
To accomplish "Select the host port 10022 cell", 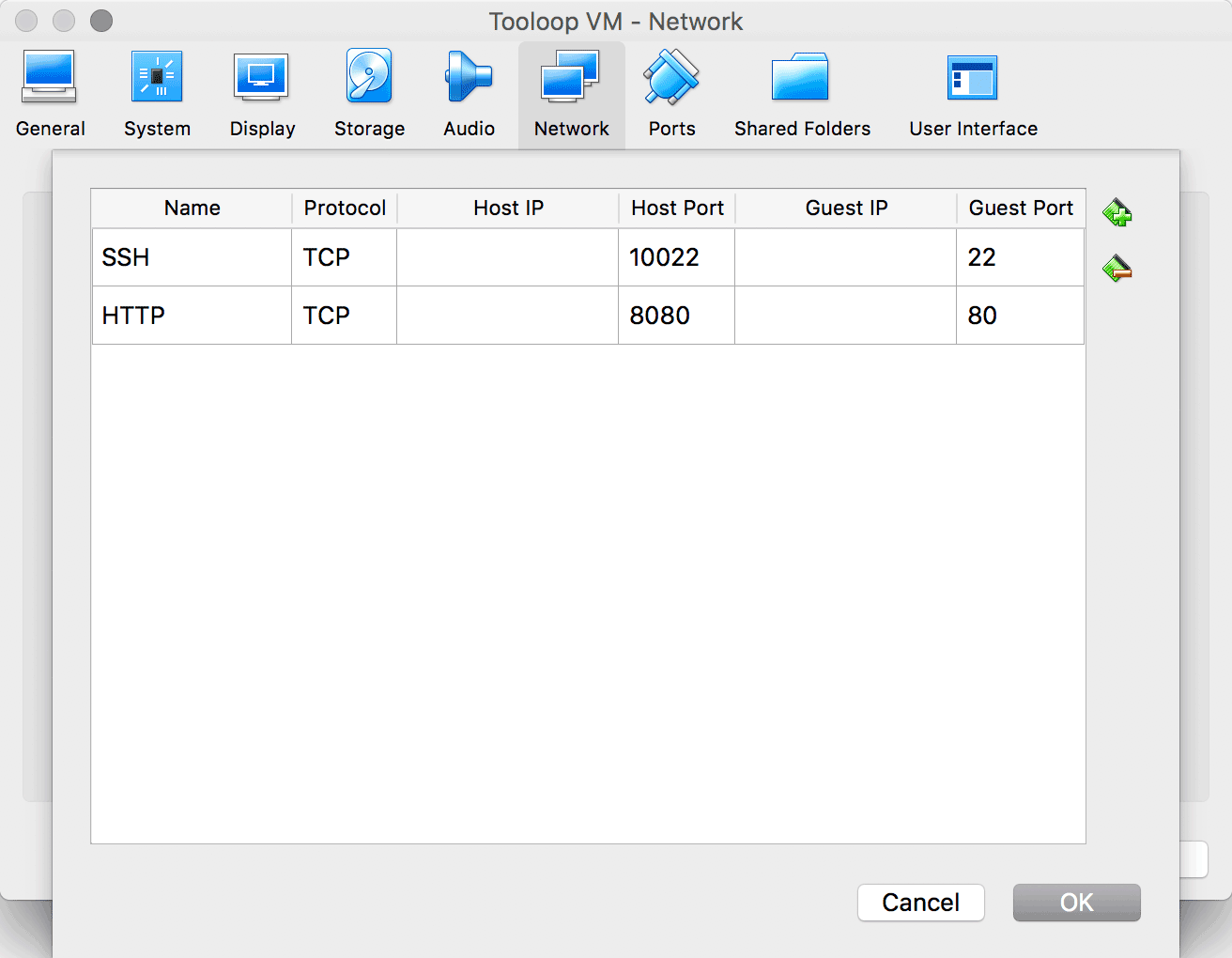I will (x=677, y=257).
